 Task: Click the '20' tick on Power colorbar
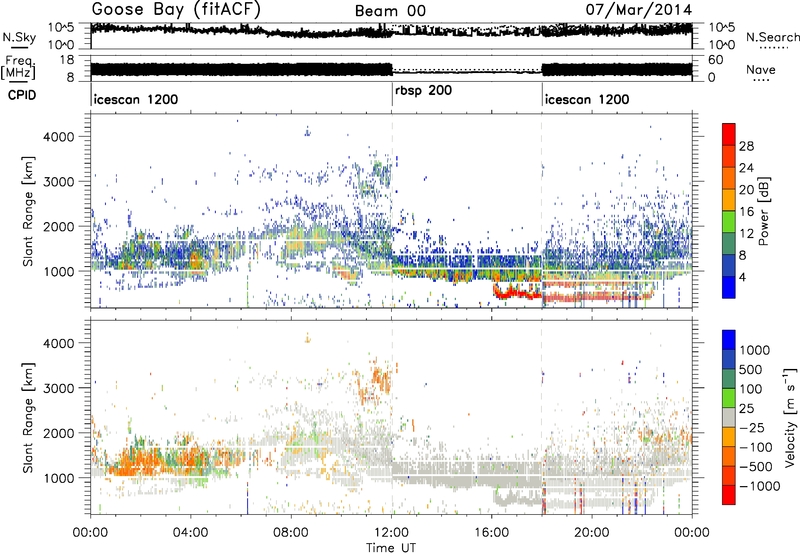[746, 190]
